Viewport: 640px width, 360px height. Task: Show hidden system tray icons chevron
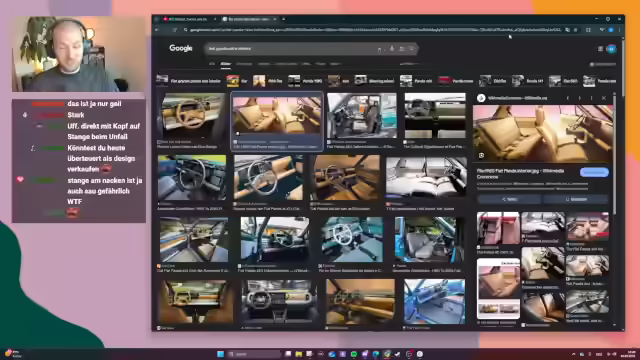click(573, 354)
